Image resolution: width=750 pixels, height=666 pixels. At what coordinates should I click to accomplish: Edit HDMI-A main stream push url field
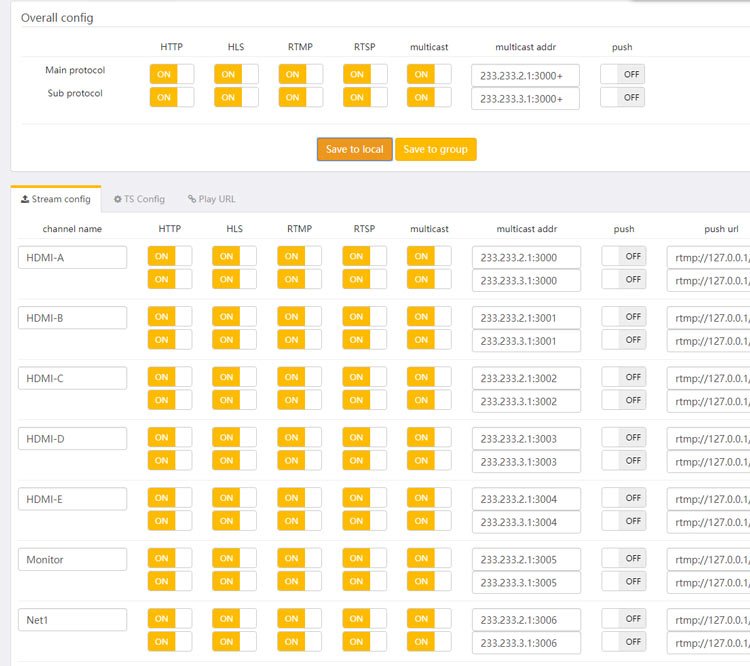(x=708, y=257)
